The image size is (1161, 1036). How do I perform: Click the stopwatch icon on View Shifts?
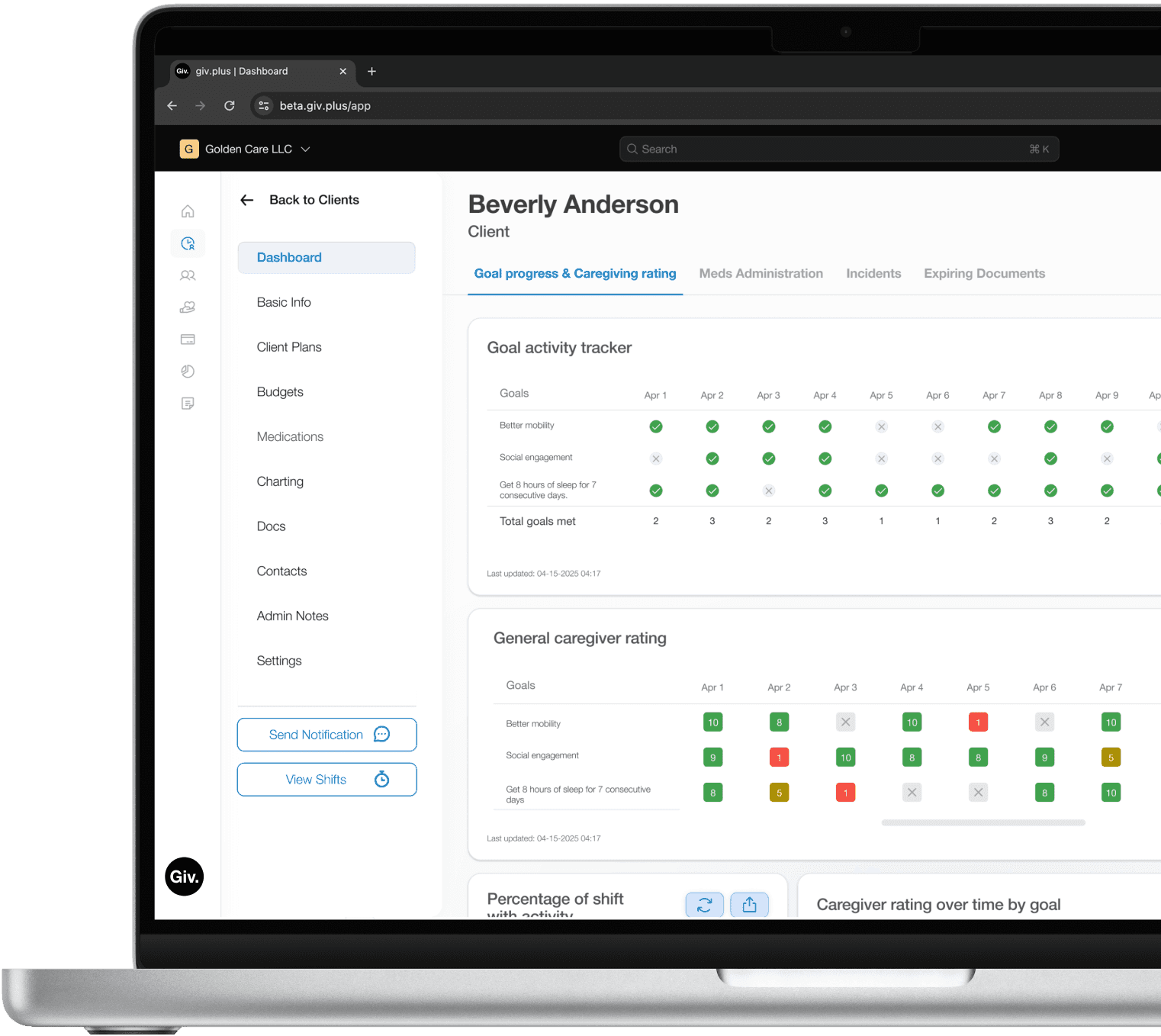click(381, 779)
